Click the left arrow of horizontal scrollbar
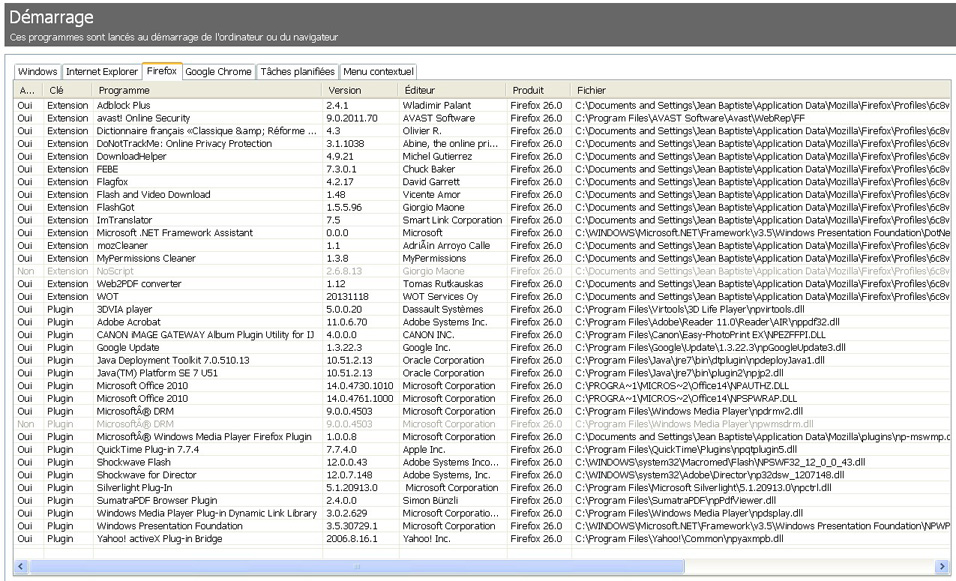Screen dimensions: 956x581 [20, 566]
